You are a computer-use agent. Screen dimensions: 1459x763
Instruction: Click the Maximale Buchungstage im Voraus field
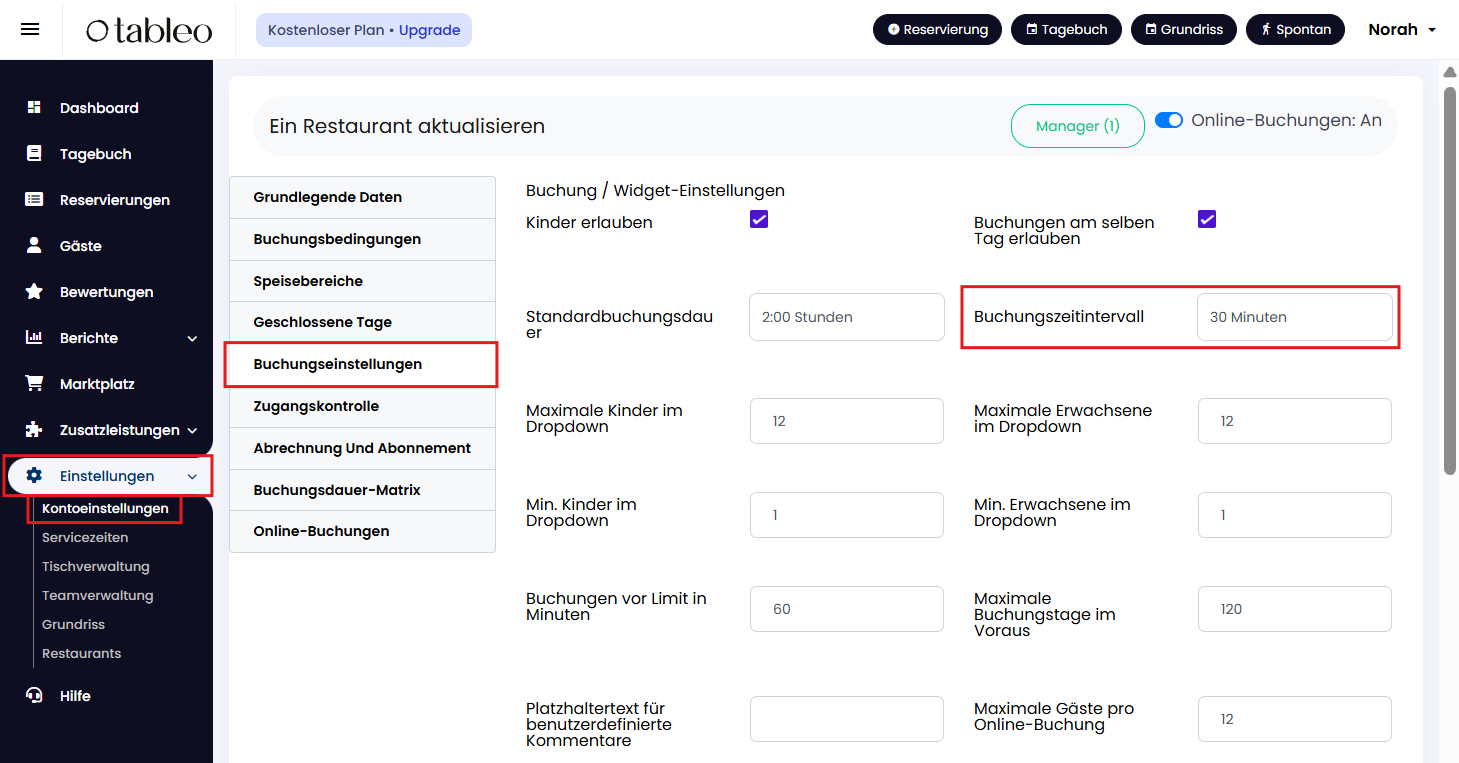[x=1294, y=609]
